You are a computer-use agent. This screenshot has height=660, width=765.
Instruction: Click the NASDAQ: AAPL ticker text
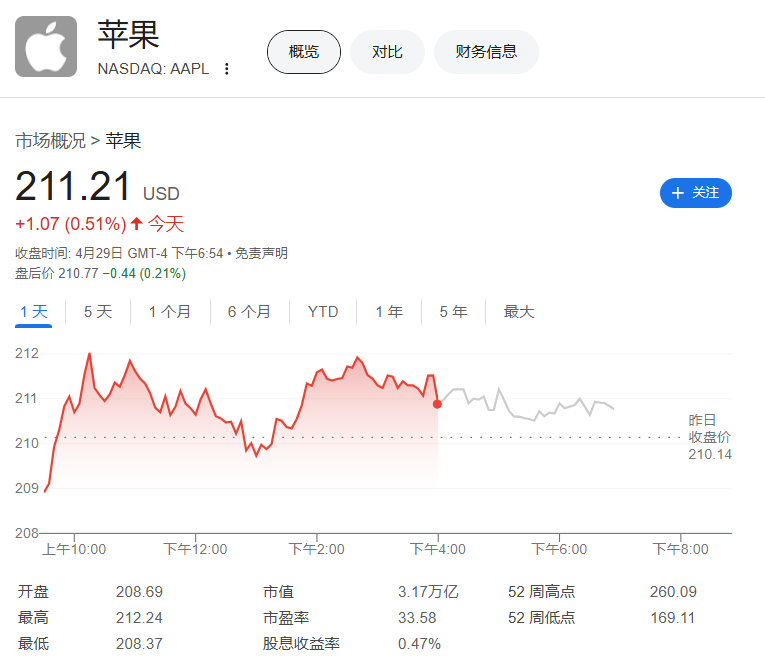pos(153,69)
